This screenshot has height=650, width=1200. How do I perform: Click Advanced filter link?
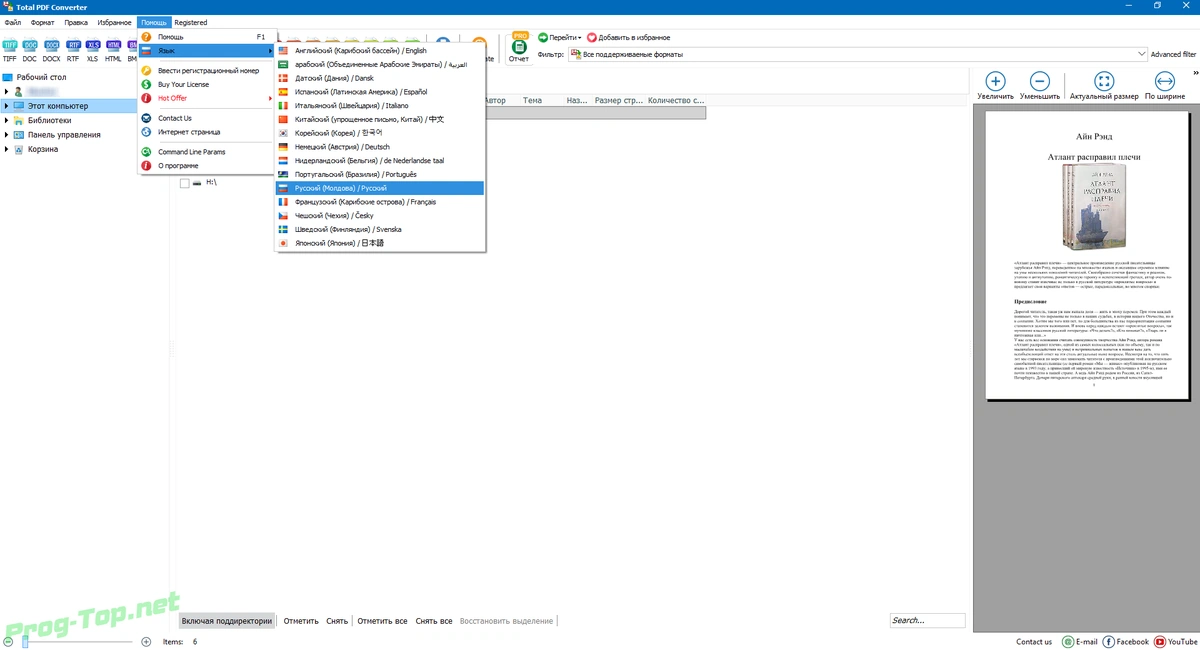pos(1173,54)
